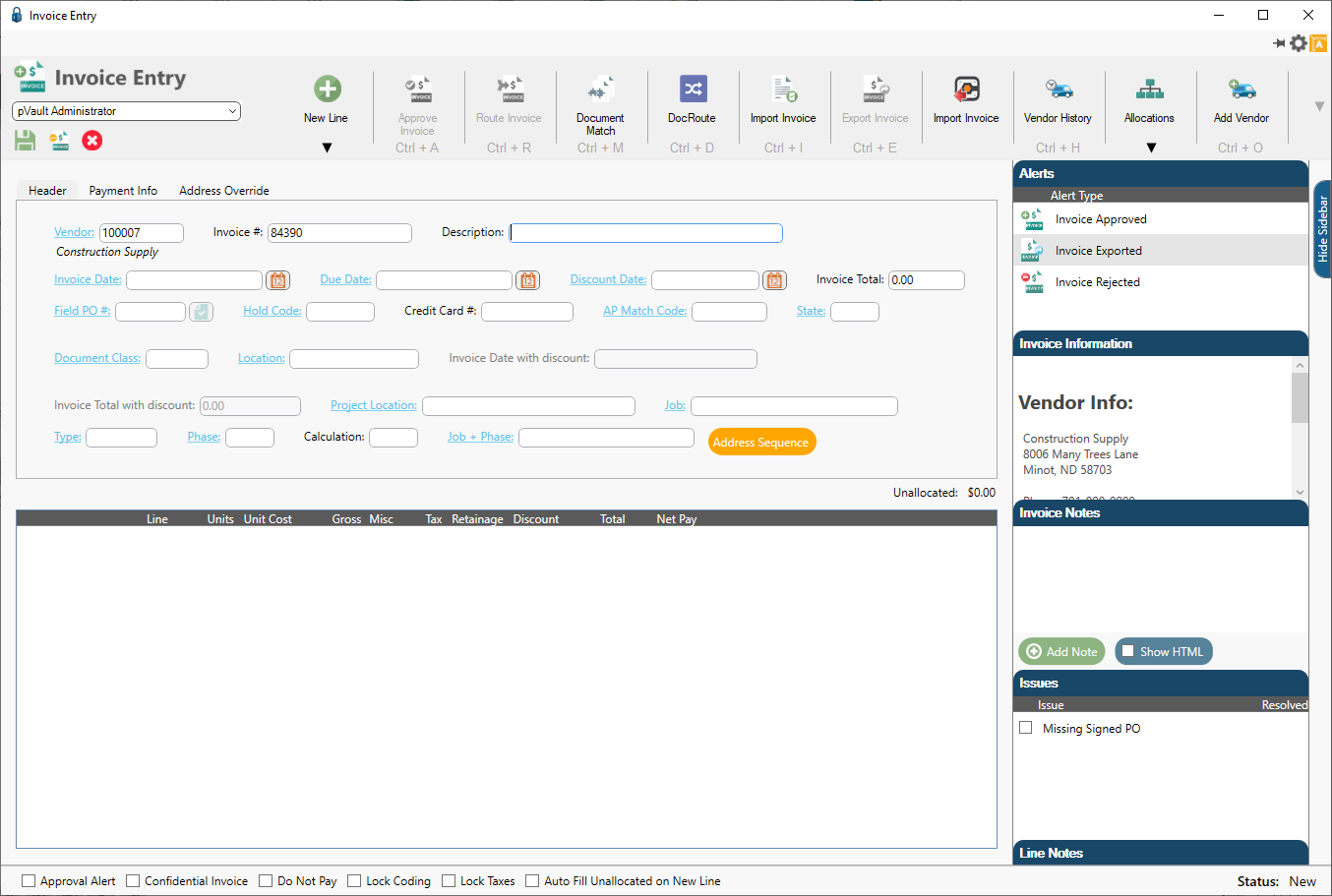This screenshot has height=896, width=1332.
Task: Click the Description input field
Action: coord(646,233)
